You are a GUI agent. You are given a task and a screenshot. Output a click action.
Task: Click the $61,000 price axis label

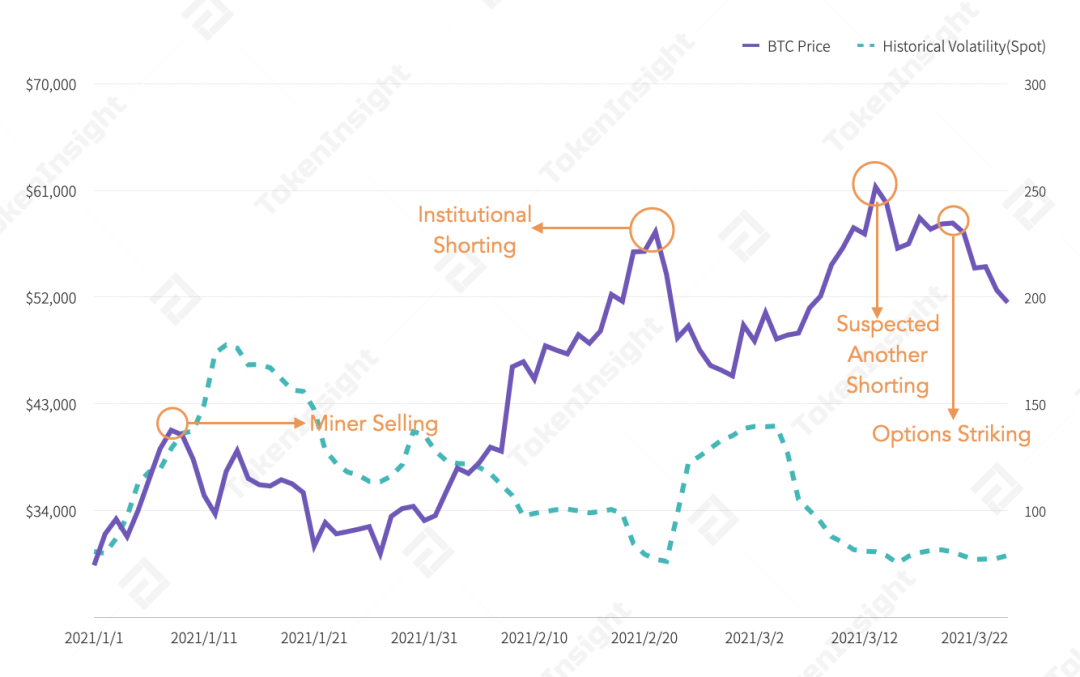pyautogui.click(x=51, y=191)
